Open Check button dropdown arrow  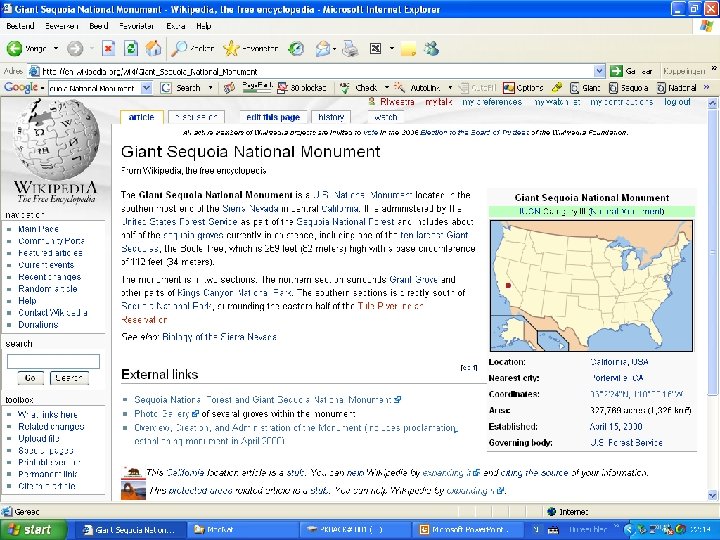tap(387, 87)
